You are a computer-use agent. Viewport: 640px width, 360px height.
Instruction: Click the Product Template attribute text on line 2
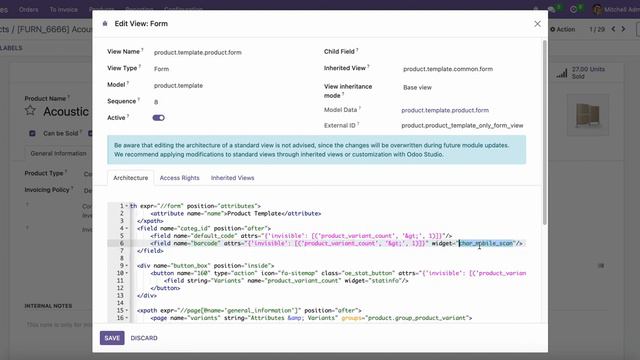(x=254, y=213)
